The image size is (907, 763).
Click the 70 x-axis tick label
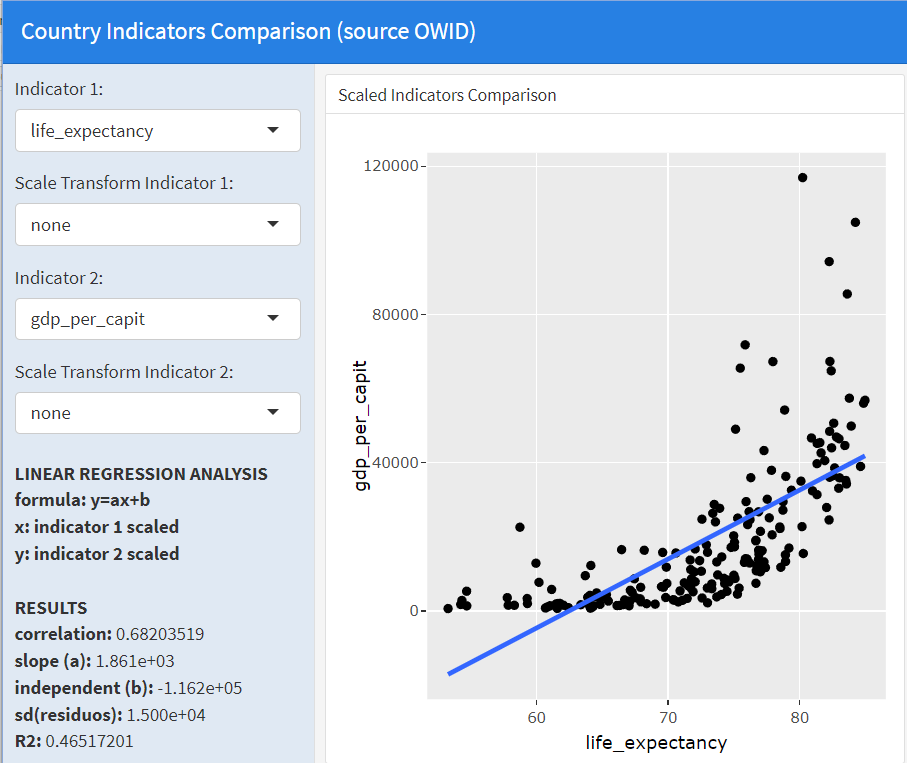click(x=668, y=717)
